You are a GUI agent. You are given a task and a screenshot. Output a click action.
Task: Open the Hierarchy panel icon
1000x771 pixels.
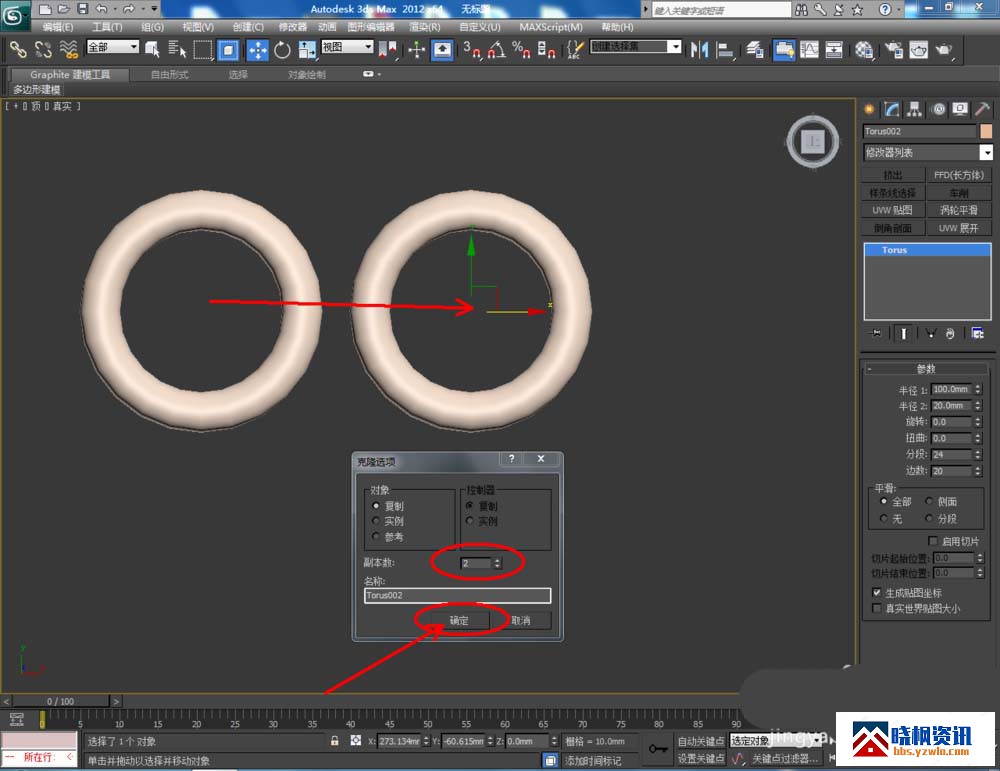[915, 110]
